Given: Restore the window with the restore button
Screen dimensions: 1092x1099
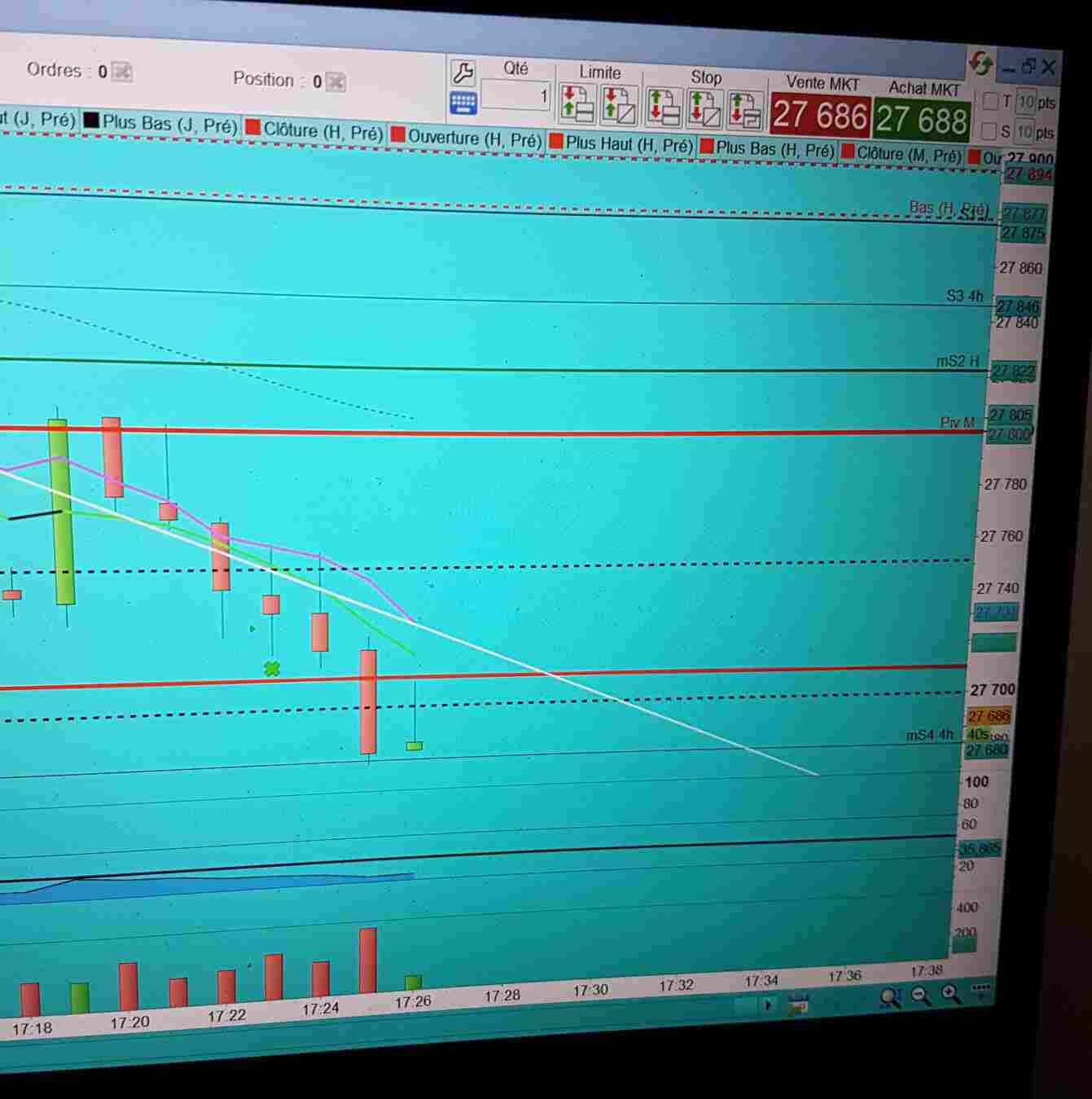Looking at the screenshot, I should tap(1028, 67).
